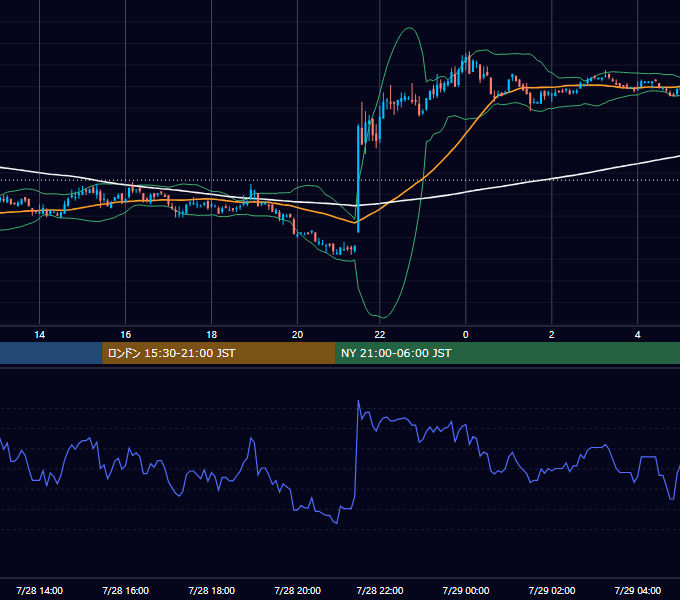The image size is (680, 600).
Task: Click the 7/28 22:00 date label
Action: pos(380,590)
